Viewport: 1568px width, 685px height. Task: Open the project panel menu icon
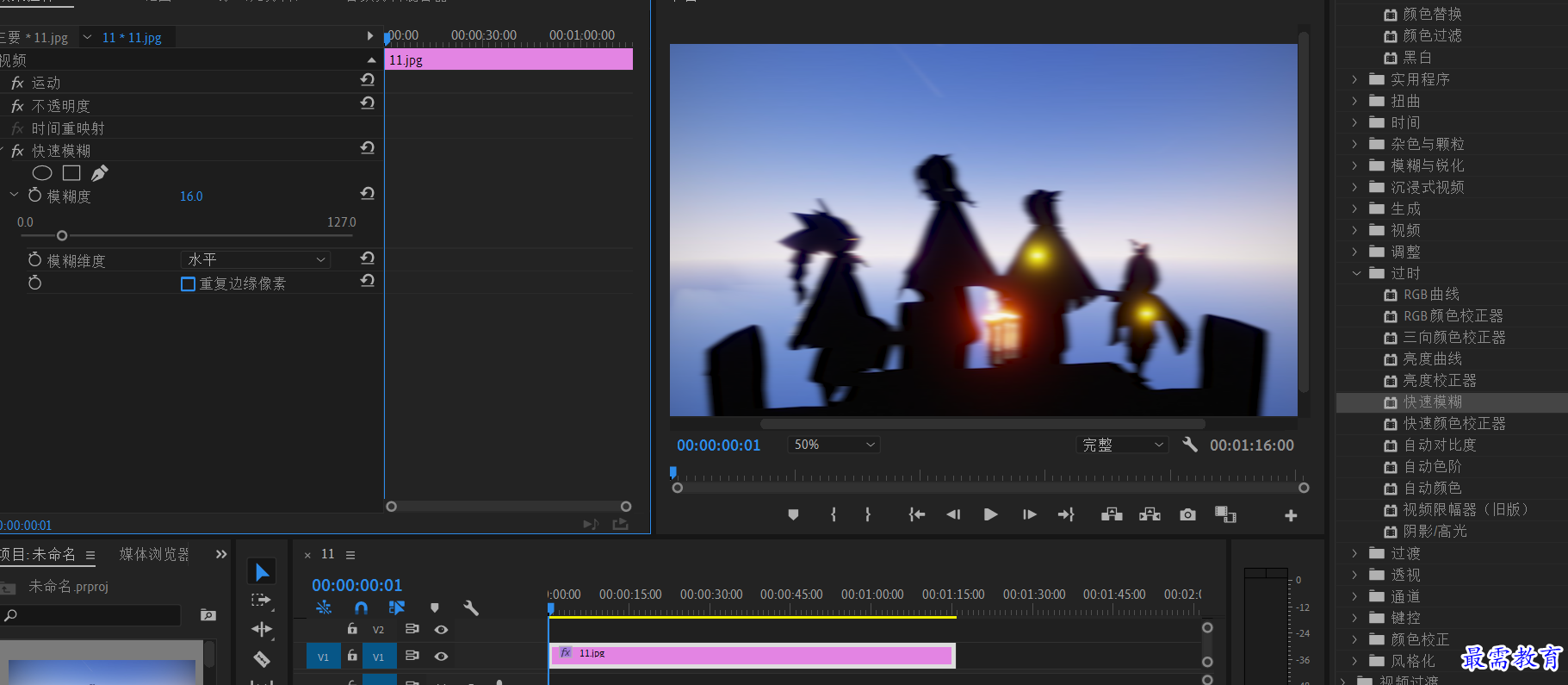[90, 555]
